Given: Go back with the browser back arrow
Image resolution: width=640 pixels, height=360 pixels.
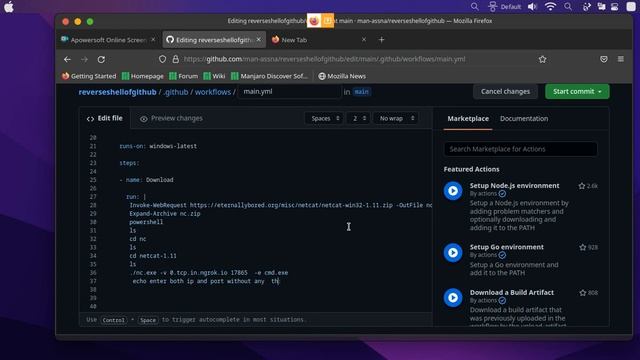Looking at the screenshot, I should point(67,59).
